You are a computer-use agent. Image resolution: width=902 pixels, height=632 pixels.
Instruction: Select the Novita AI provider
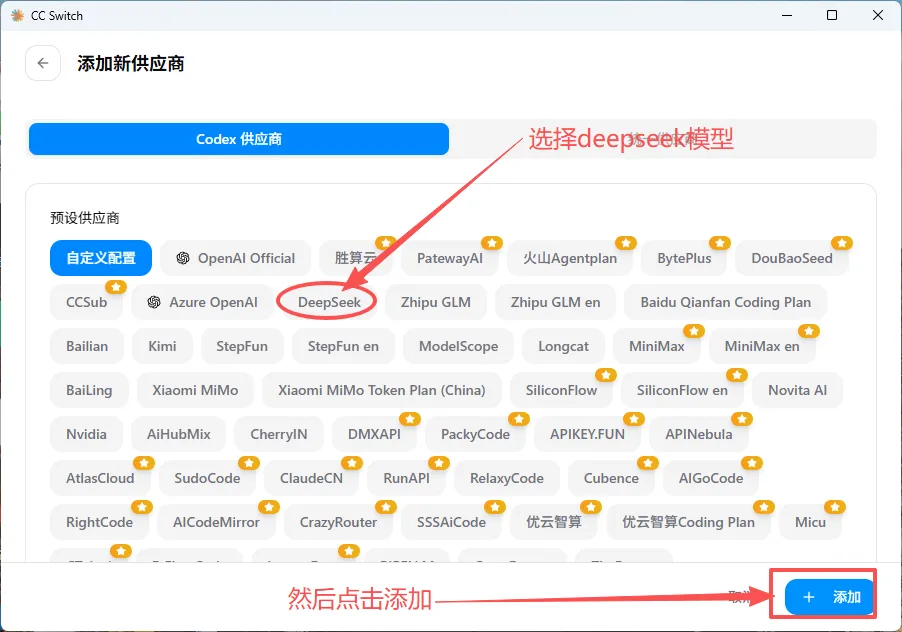pos(797,390)
